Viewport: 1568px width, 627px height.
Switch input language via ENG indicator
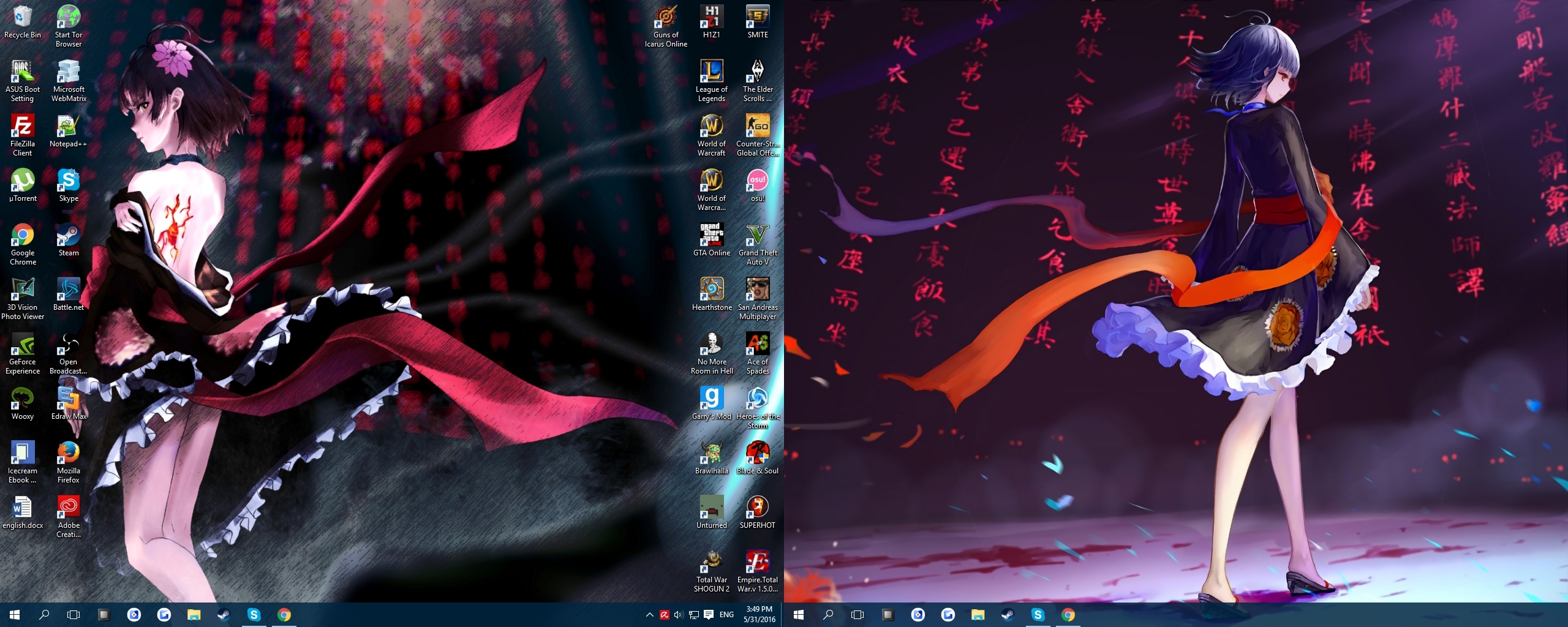(x=726, y=615)
